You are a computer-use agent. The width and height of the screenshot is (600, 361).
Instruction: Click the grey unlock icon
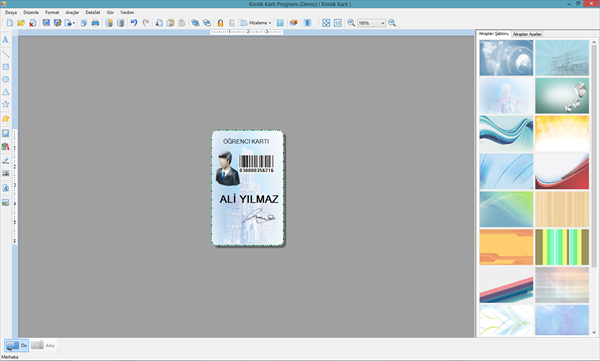232,23
